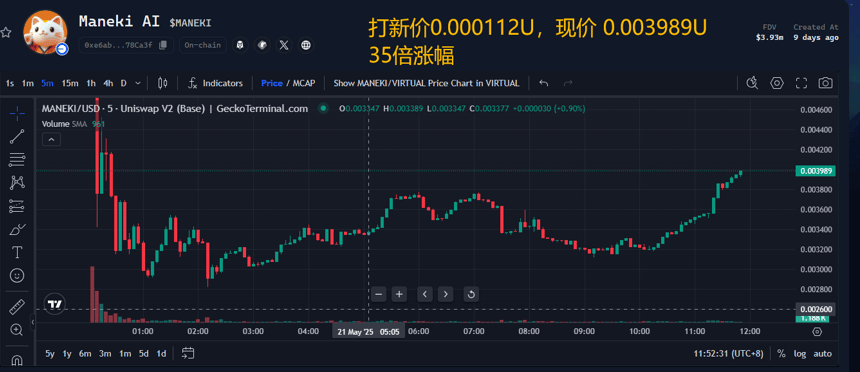Expand the timeframe dropdown arrow

[x=138, y=83]
